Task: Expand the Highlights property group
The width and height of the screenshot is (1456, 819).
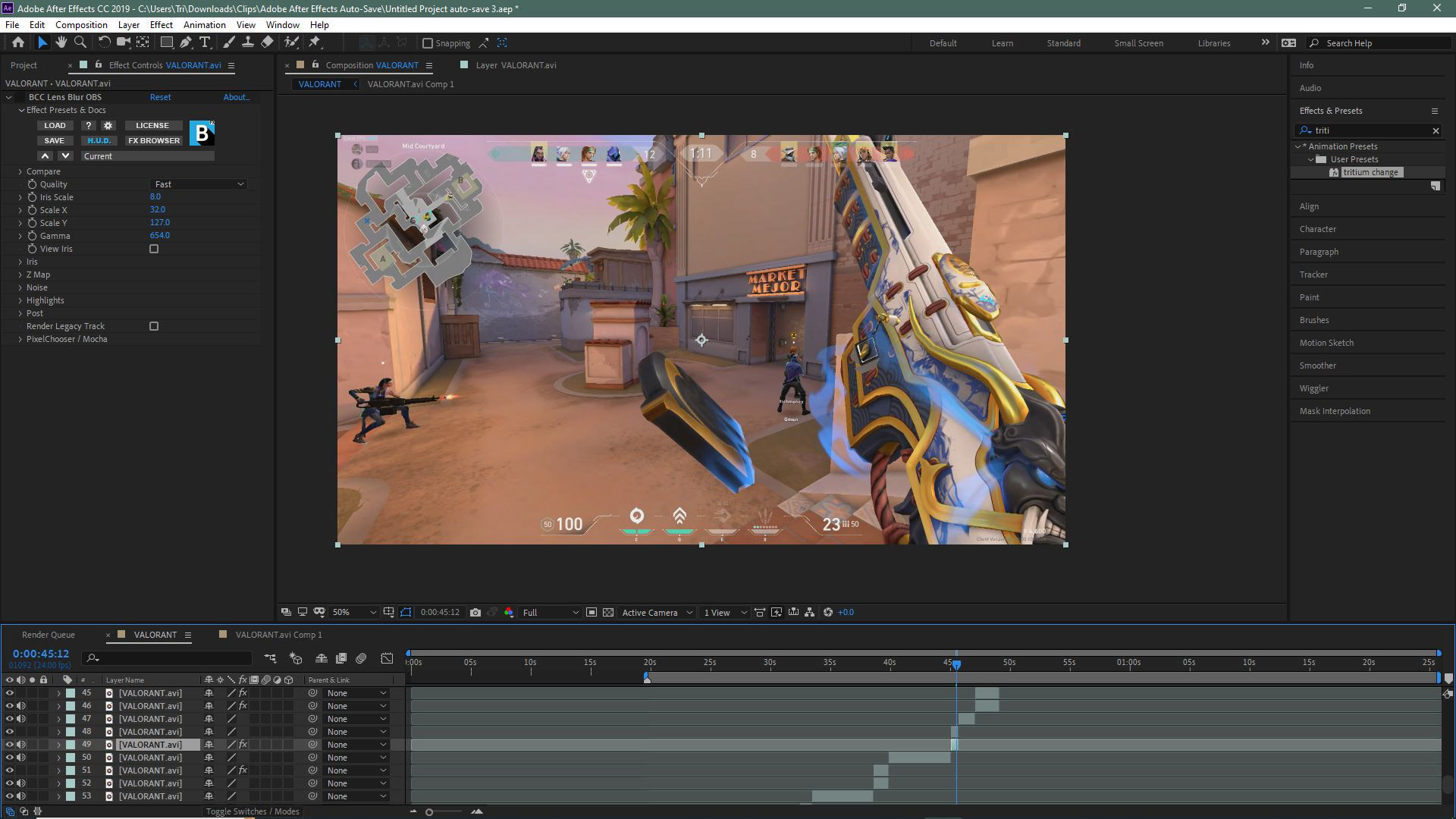Action: click(x=20, y=300)
